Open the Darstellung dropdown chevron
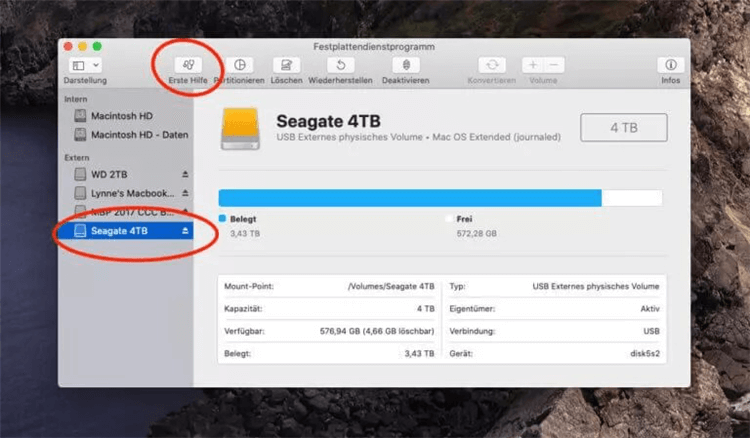 click(x=96, y=65)
